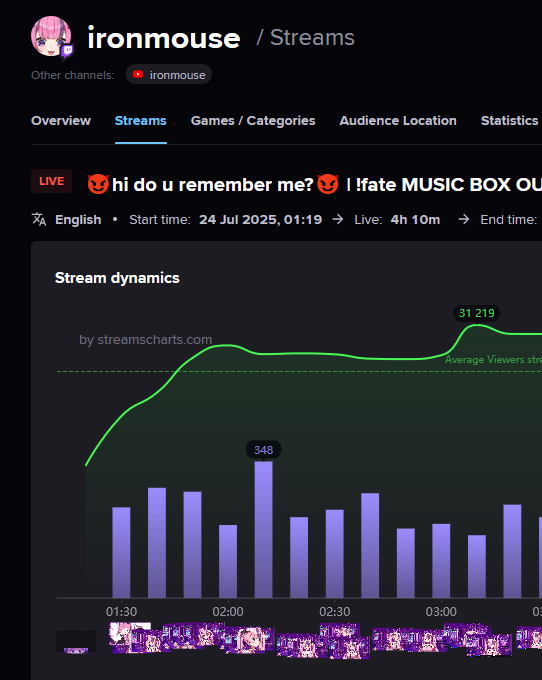Select the Streams tab

pos(140,121)
